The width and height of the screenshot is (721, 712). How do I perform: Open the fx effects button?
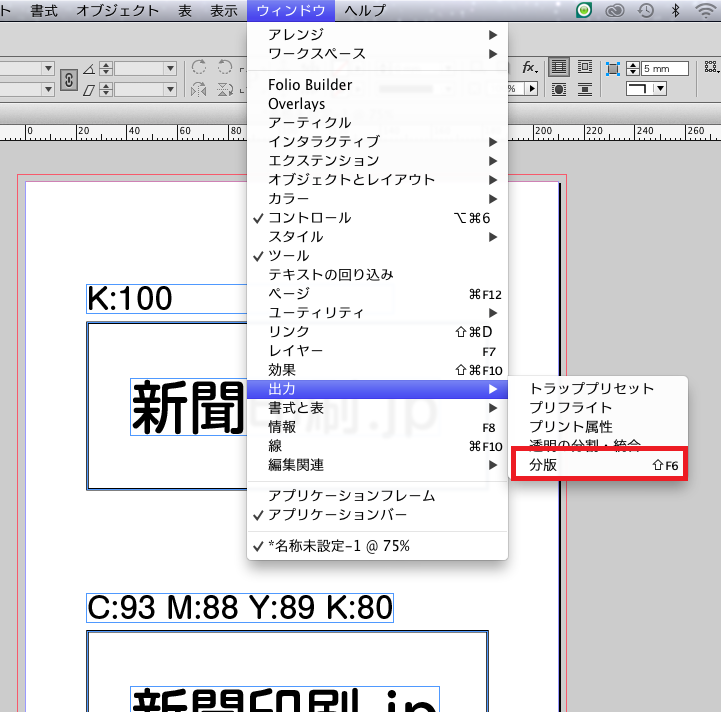click(x=529, y=68)
